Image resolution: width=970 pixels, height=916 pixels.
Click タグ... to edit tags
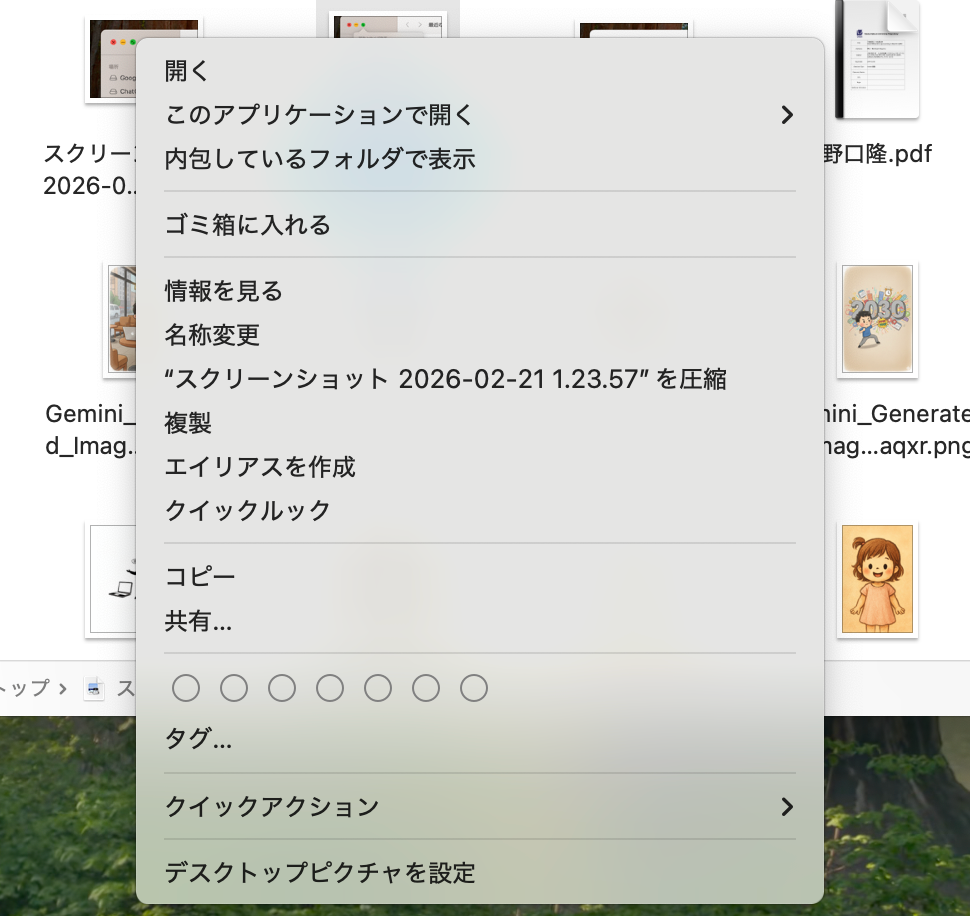coord(198,740)
